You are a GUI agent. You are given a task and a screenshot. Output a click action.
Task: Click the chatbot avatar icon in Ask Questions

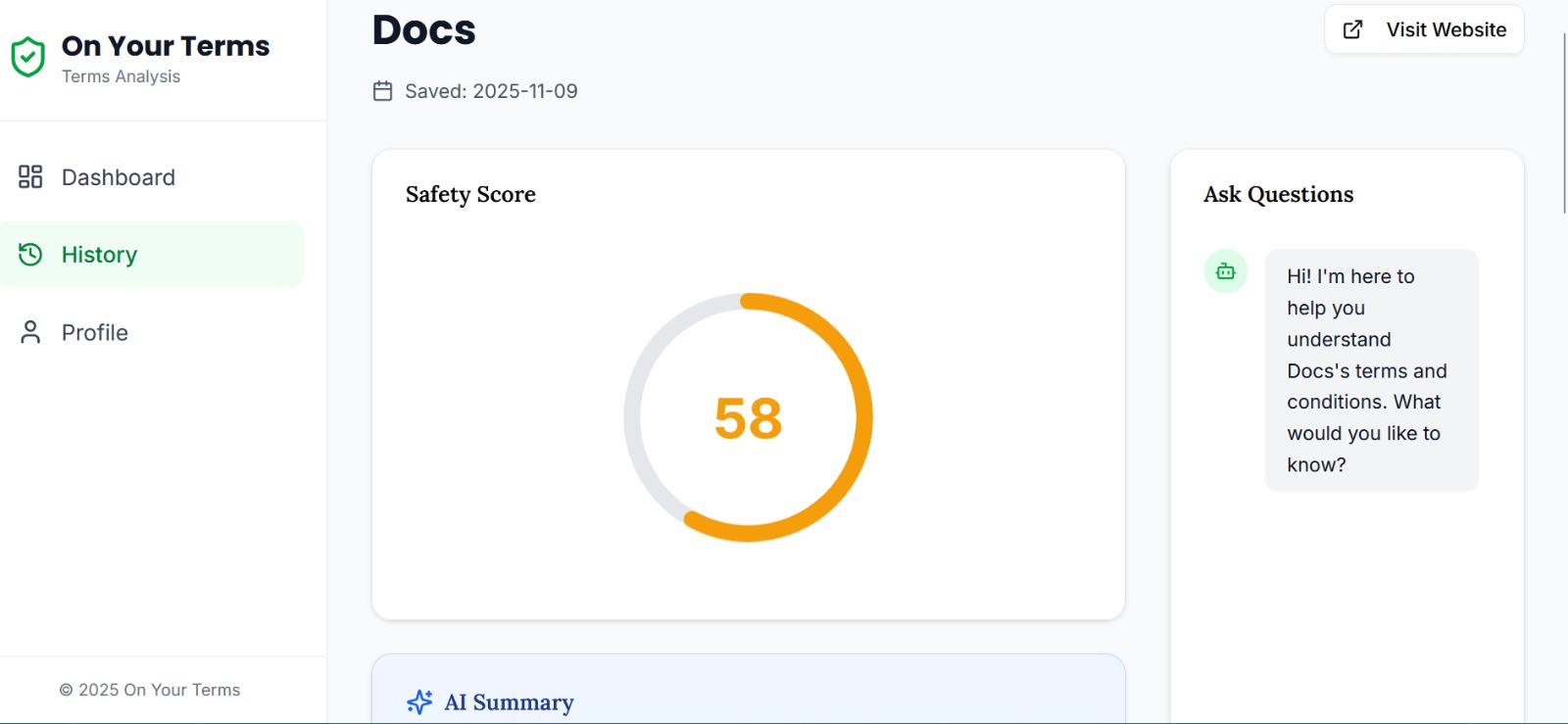[1224, 271]
